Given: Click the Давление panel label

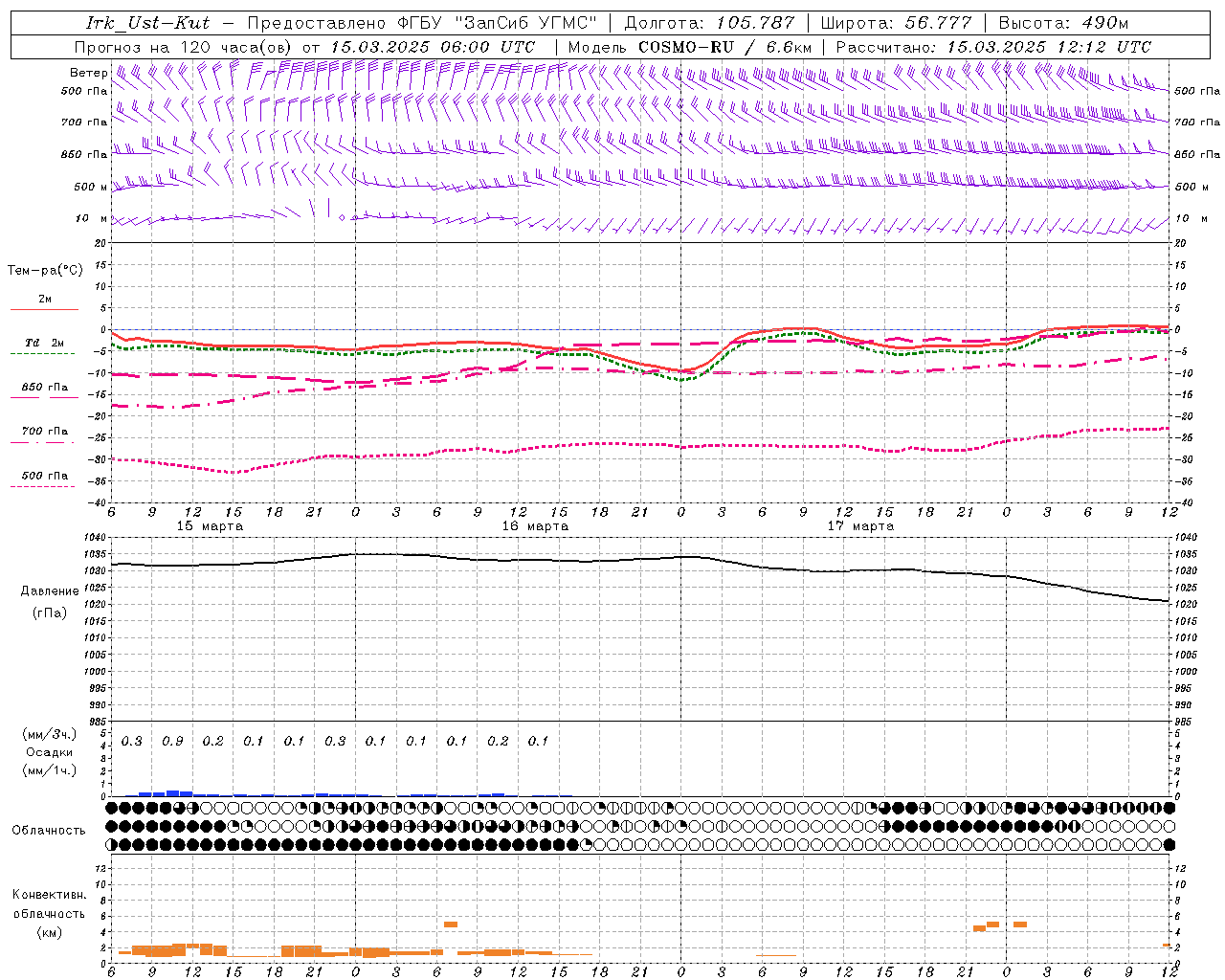Looking at the screenshot, I should click(x=50, y=591).
